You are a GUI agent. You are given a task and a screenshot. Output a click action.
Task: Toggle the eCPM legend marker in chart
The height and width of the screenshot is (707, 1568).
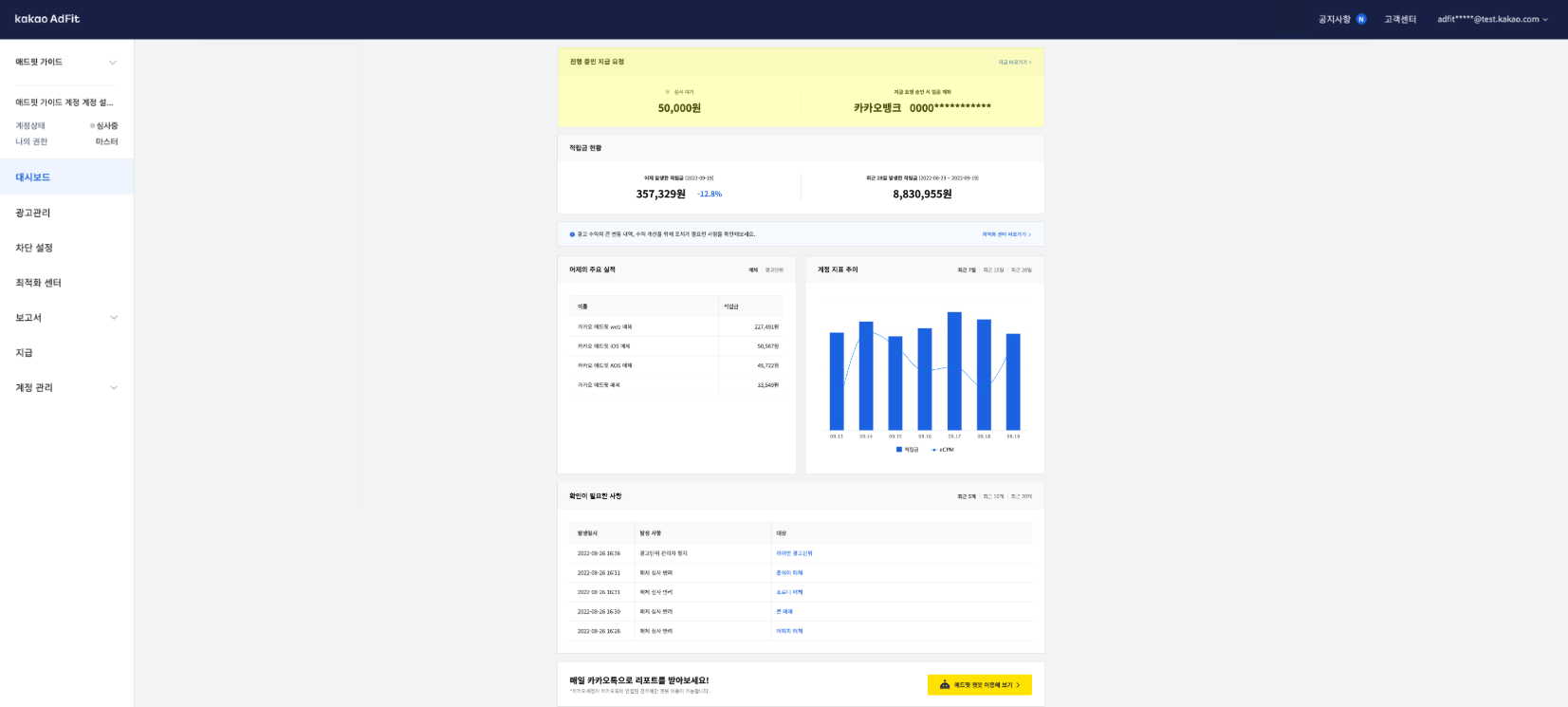point(934,450)
